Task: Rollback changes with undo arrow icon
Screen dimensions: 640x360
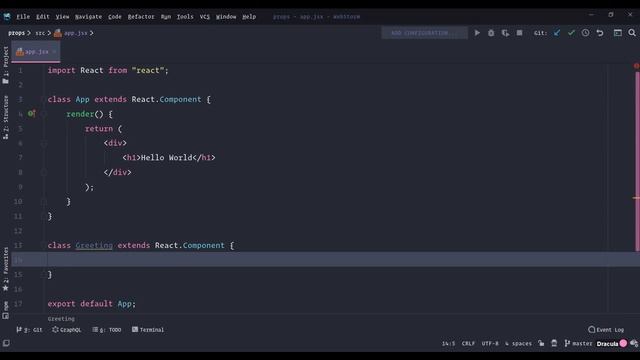Action: click(600, 33)
